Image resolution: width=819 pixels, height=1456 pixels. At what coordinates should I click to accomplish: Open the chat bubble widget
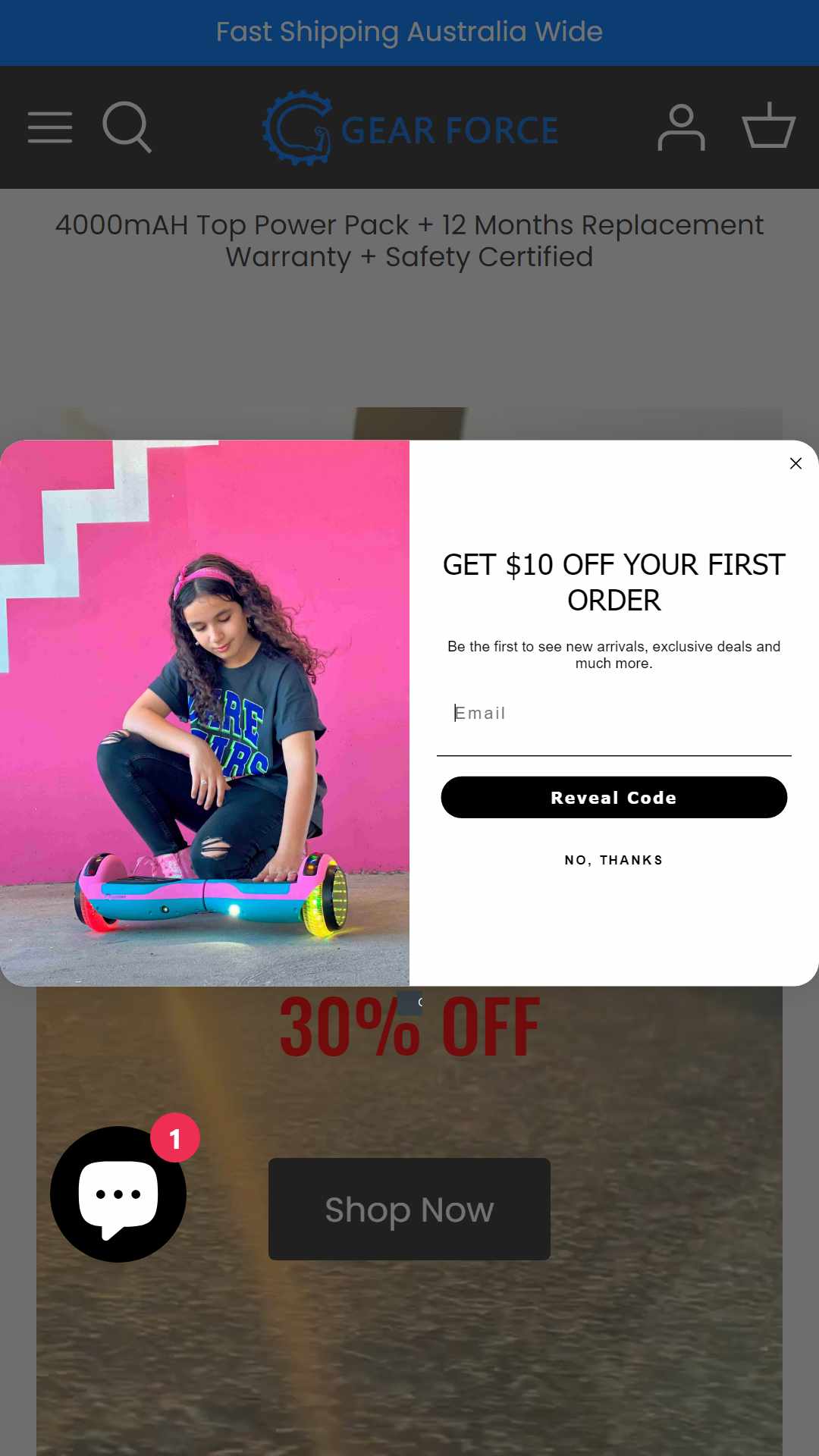pyautogui.click(x=118, y=1194)
